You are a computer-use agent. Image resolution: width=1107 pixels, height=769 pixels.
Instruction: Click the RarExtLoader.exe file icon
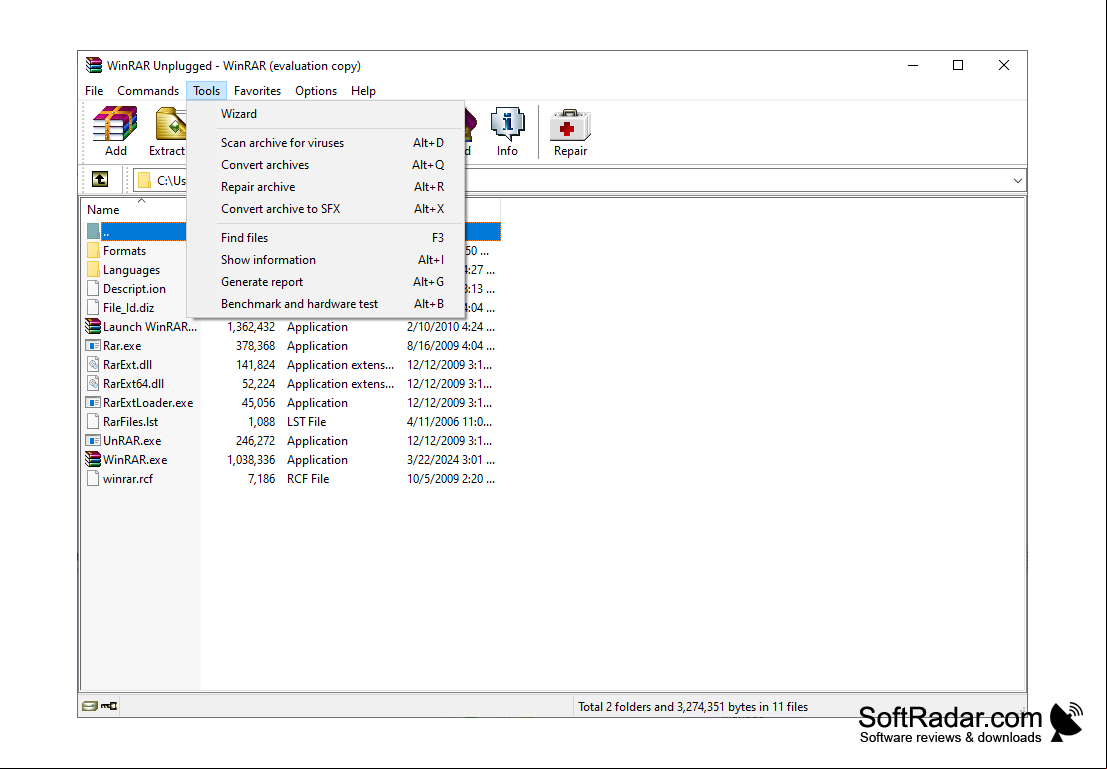[x=93, y=403]
